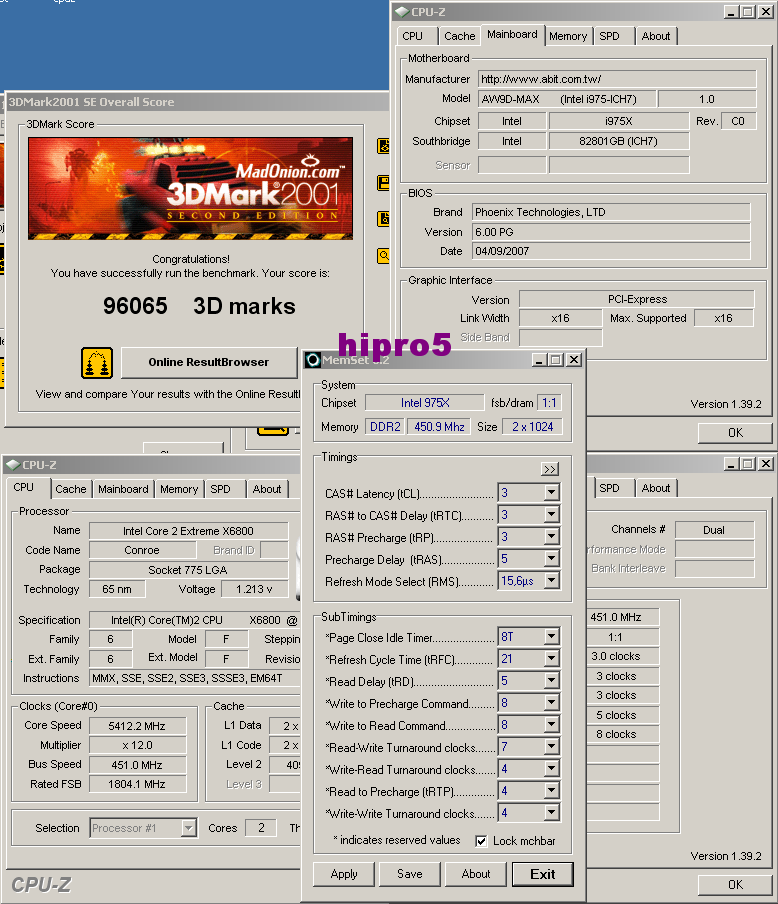The image size is (778, 904).
Task: Click the Rated FSB value 1804.1 MHz
Action: click(x=137, y=784)
